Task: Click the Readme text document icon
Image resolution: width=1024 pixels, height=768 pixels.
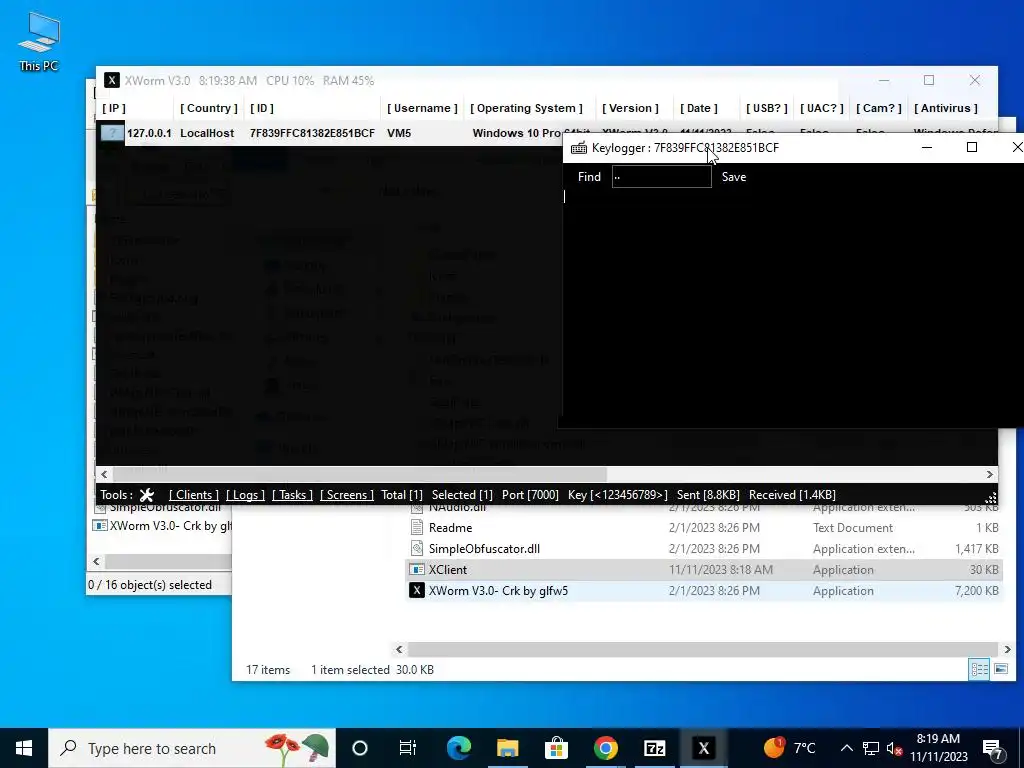Action: click(x=417, y=528)
